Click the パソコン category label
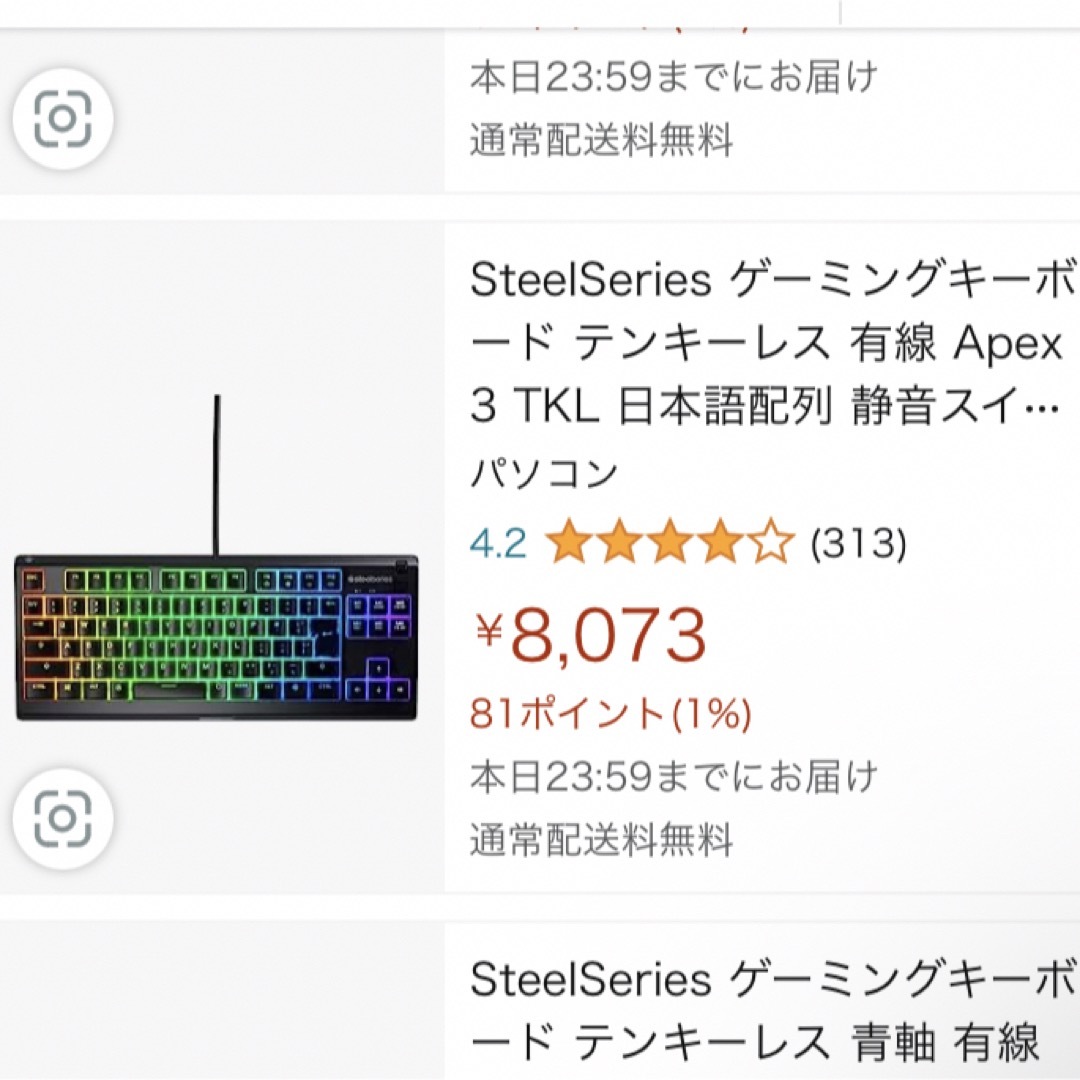This screenshot has width=1080, height=1080. coord(543,475)
